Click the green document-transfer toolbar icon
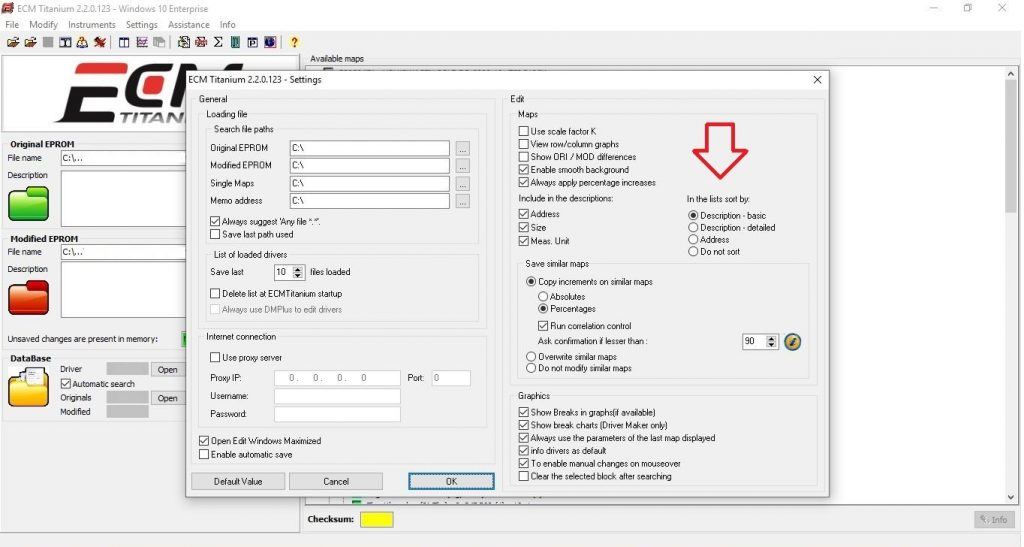Screen dimensions: 1024x547 pos(184,42)
